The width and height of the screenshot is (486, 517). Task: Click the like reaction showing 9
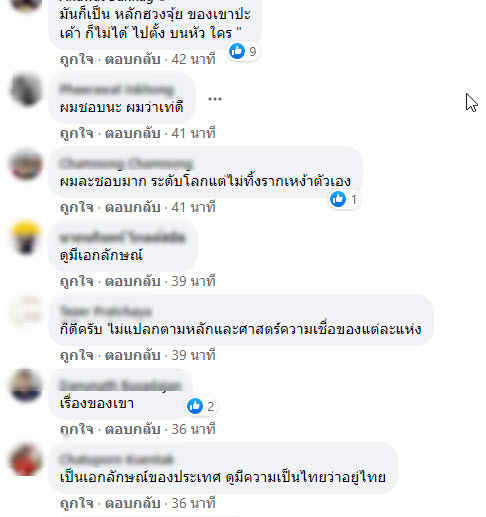tap(243, 51)
